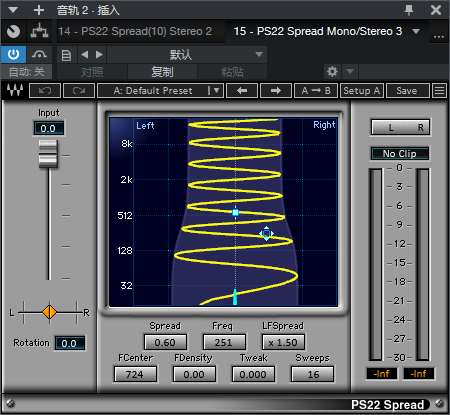The width and height of the screenshot is (450, 415).
Task: Click the FDensity value 0.00
Action: [x=194, y=374]
